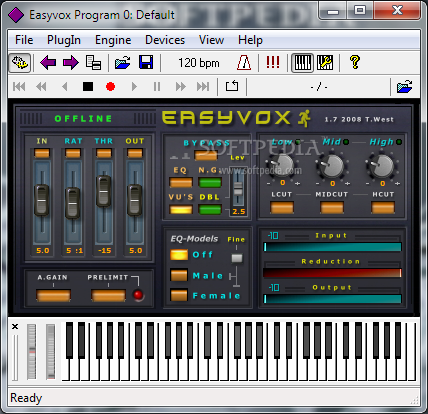This screenshot has height=414, width=428.
Task: Click the leftmost white piano key
Action: click(x=66, y=370)
